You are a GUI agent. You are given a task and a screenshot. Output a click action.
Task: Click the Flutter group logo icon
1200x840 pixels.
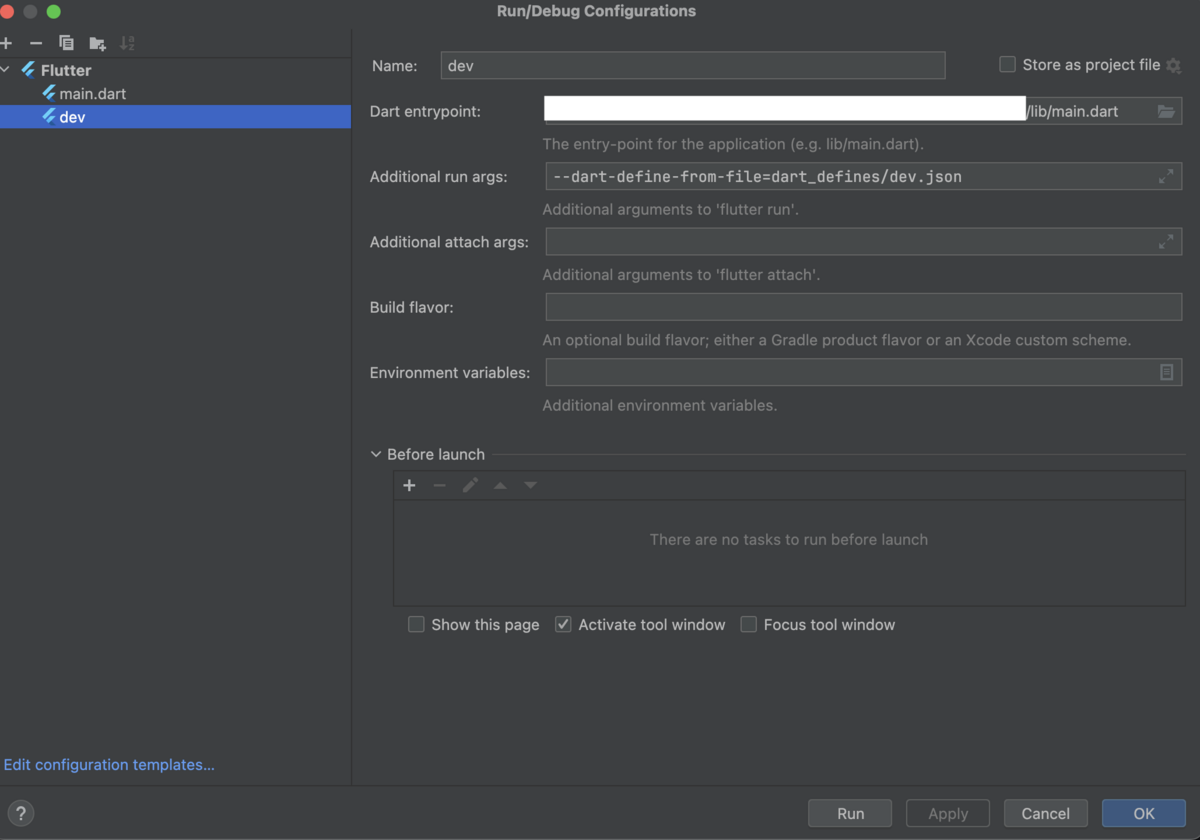(x=28, y=70)
